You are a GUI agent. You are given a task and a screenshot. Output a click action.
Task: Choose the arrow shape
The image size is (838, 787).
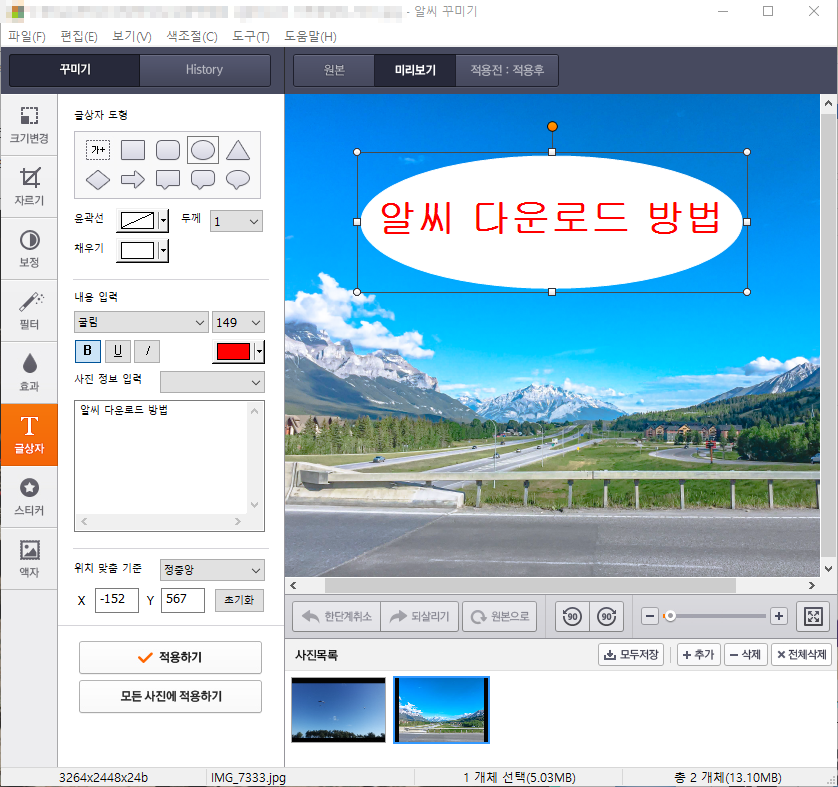pos(133,180)
